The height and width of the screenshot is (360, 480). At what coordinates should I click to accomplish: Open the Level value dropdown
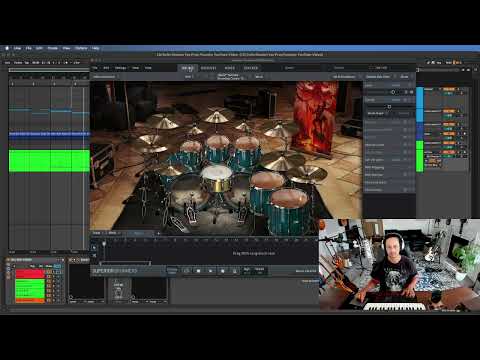pos(396,85)
